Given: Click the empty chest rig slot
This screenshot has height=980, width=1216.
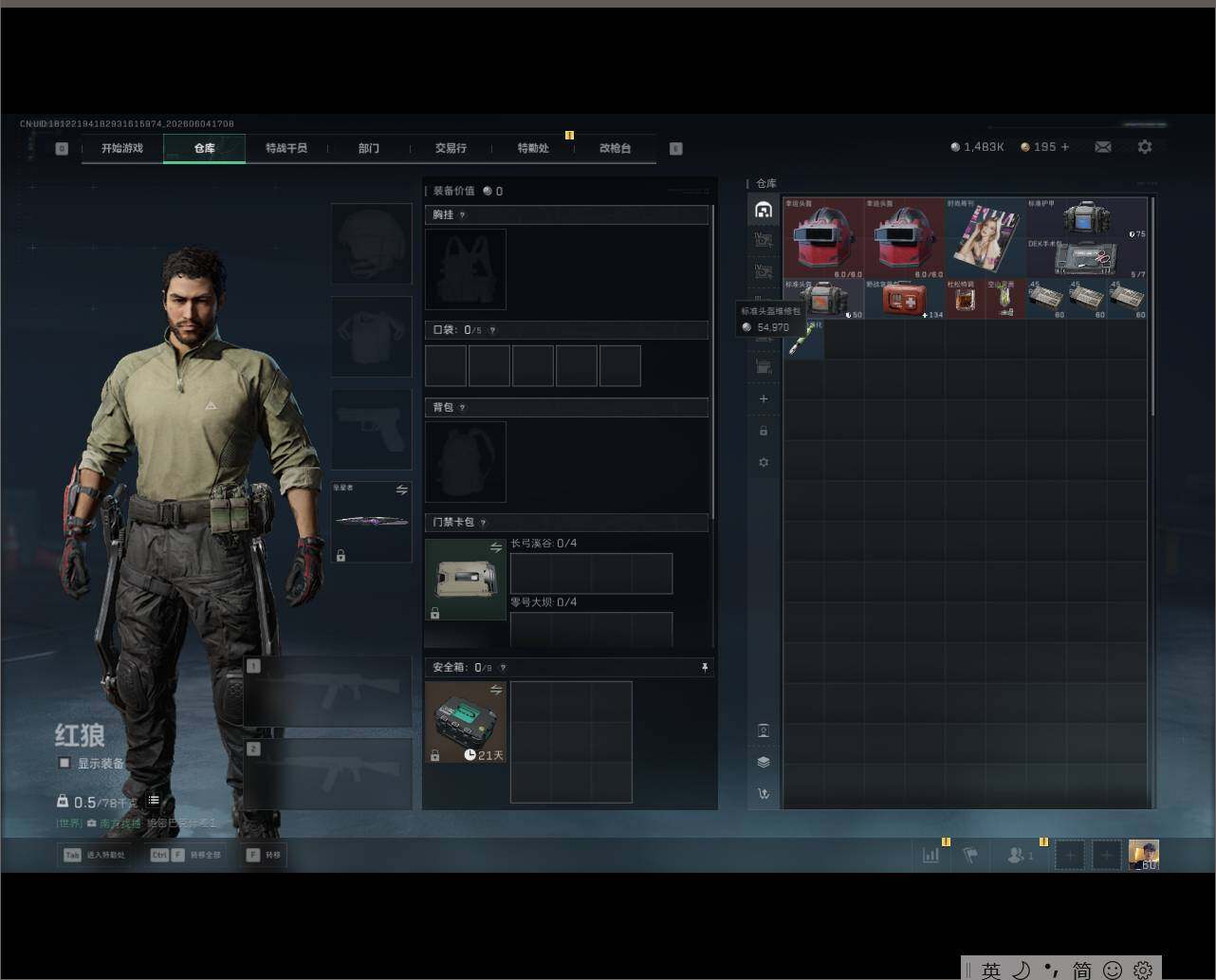Looking at the screenshot, I should pos(466,269).
